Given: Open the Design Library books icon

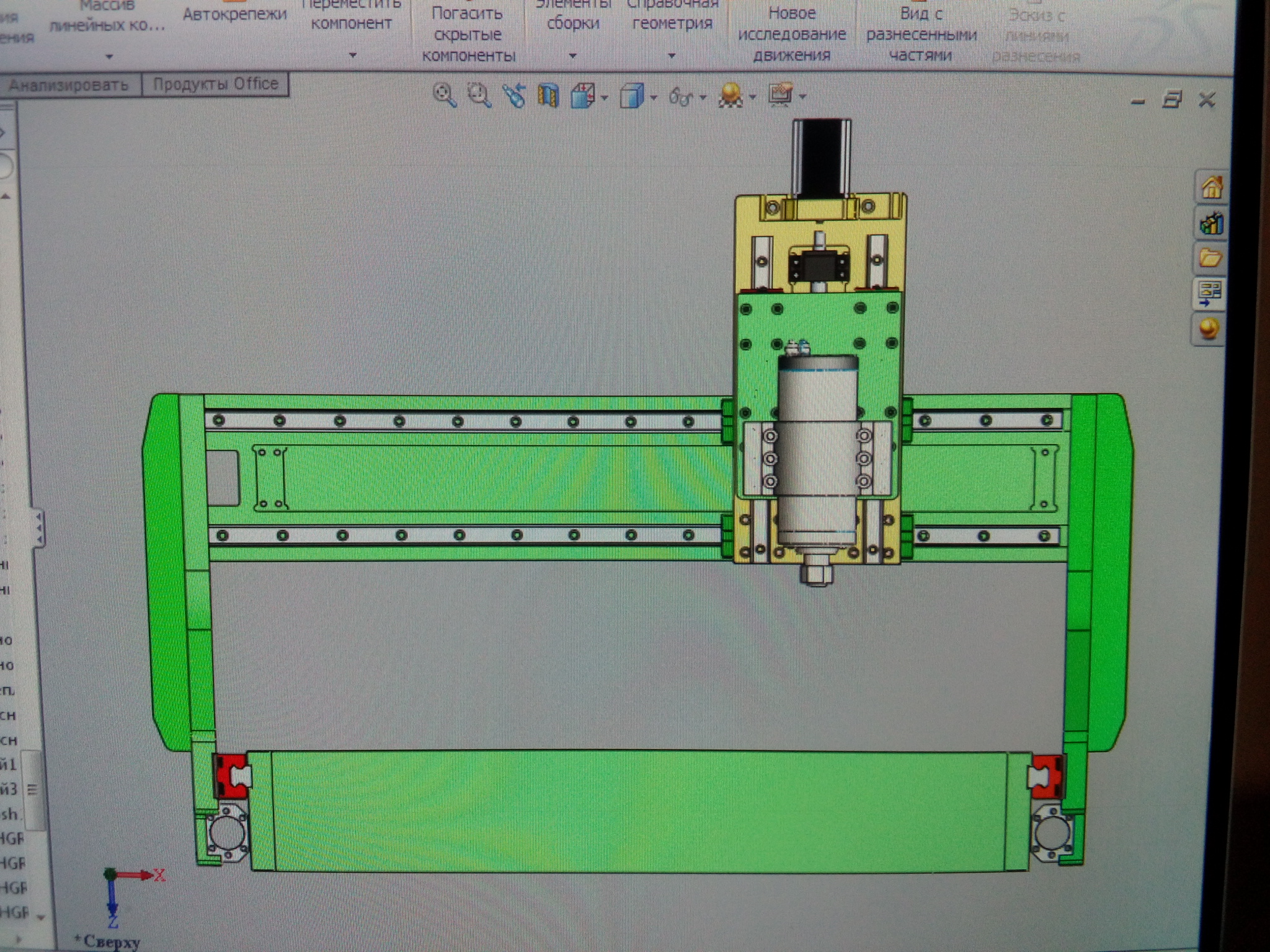Looking at the screenshot, I should click(1211, 223).
